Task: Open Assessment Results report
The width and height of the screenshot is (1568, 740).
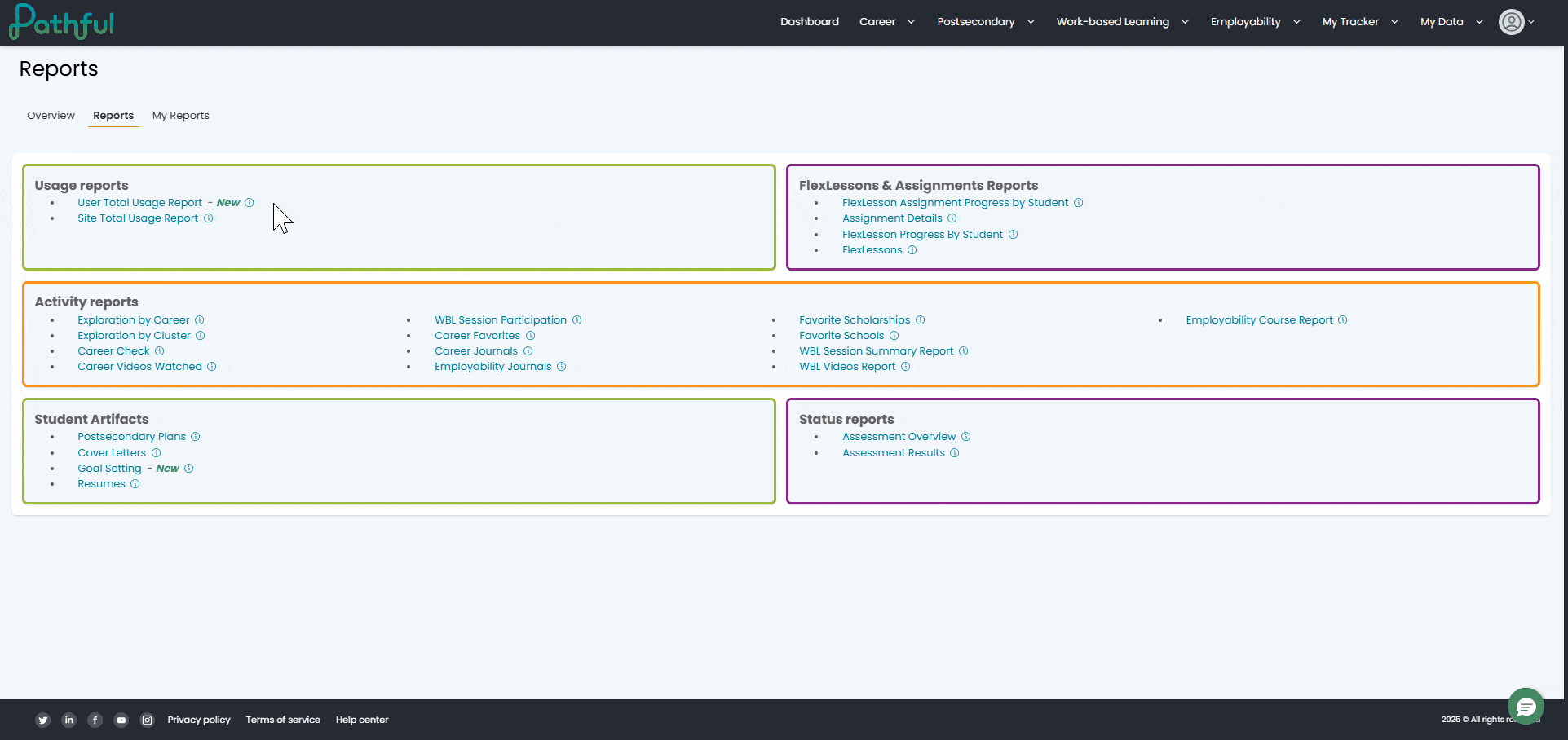Action: 894,453
